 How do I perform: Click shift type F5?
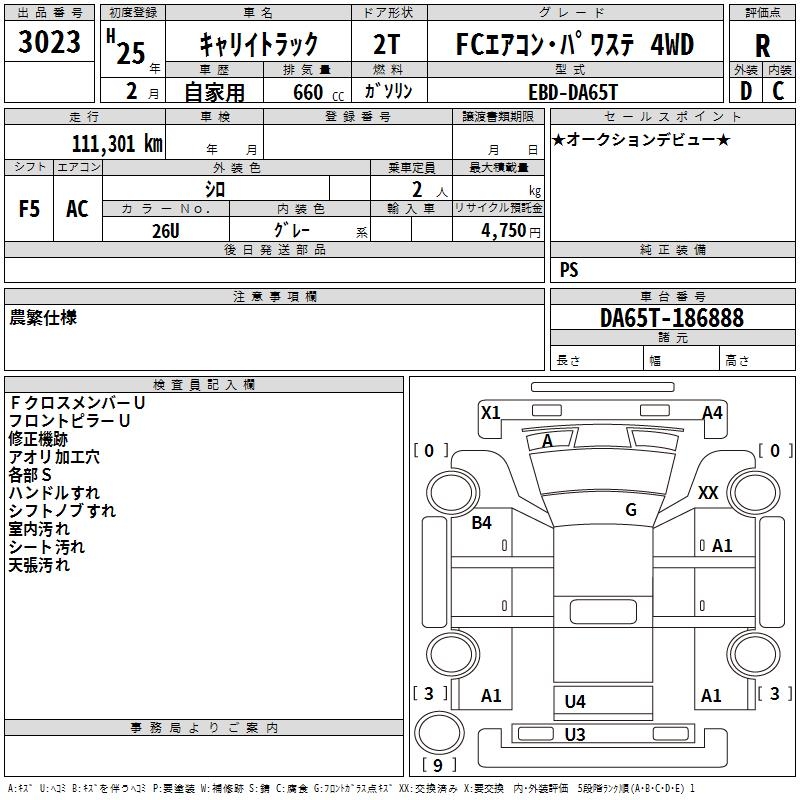[29, 209]
